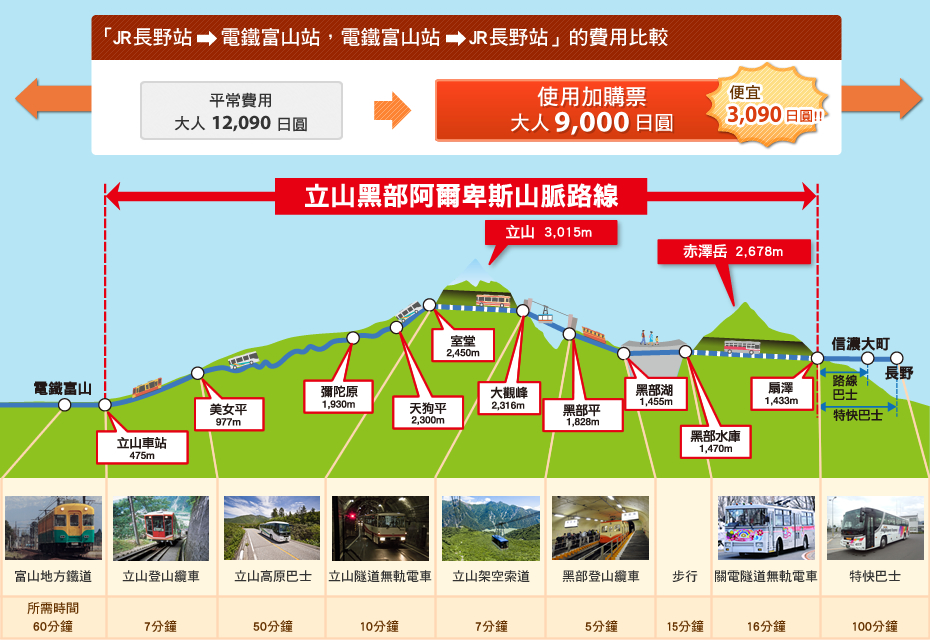Viewport: 930px width, 640px height.
Task: Click the highland bus icon on the slope
Action: click(x=244, y=359)
